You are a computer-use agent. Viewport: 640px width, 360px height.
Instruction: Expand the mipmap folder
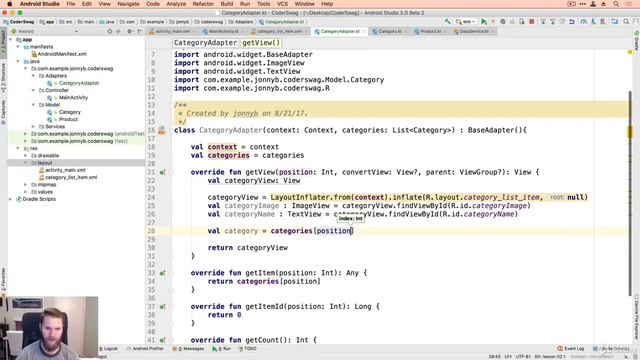[x=26, y=184]
